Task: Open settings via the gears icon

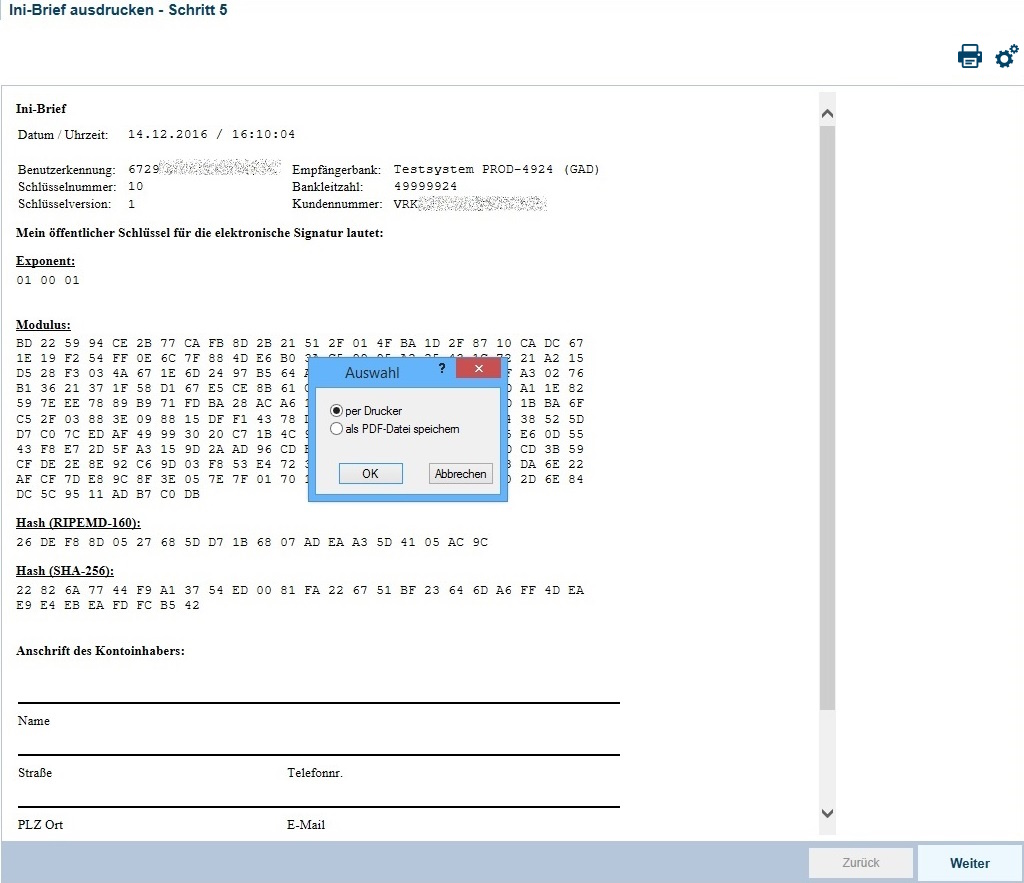Action: (x=1006, y=56)
